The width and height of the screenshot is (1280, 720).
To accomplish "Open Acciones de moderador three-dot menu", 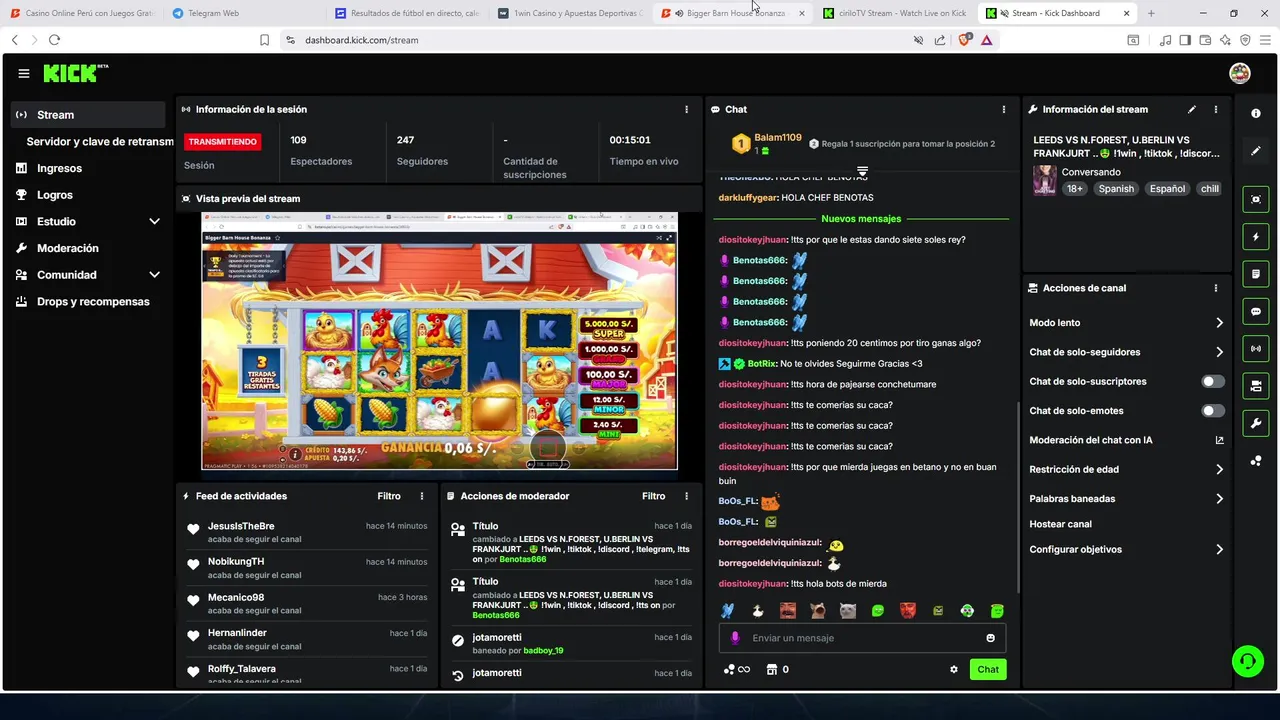I will [686, 496].
